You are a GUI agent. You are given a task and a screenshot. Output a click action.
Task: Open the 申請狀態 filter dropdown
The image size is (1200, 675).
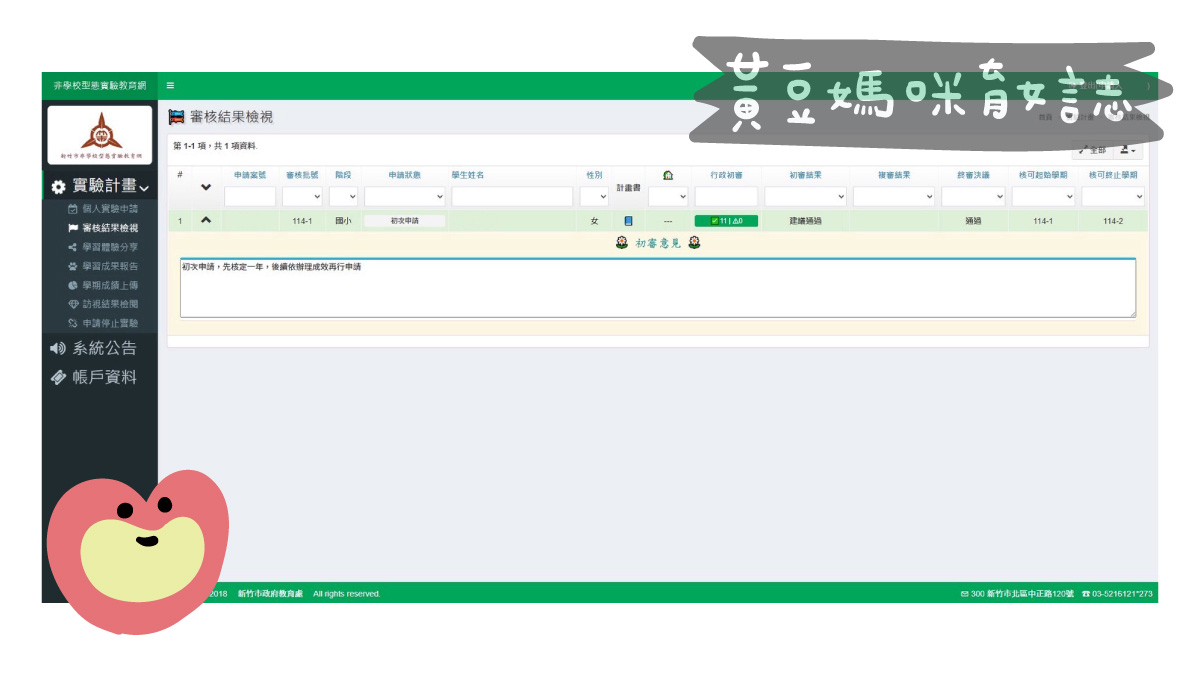pos(405,196)
